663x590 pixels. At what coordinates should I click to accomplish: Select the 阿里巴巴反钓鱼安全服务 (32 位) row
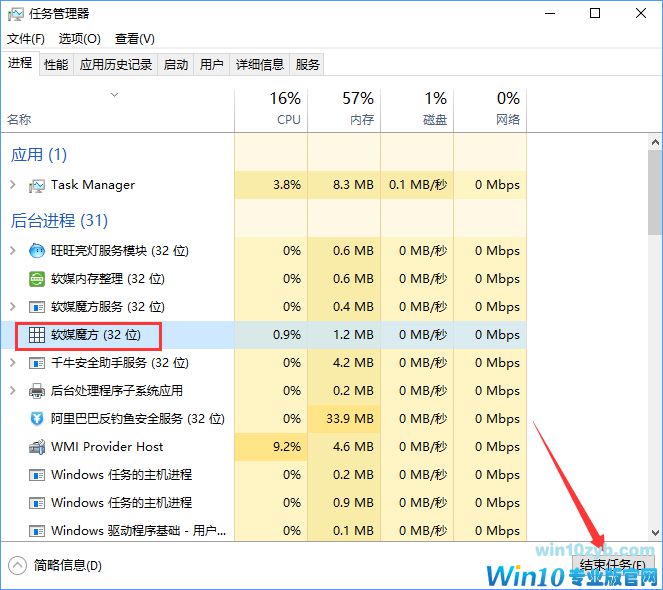pyautogui.click(x=264, y=419)
